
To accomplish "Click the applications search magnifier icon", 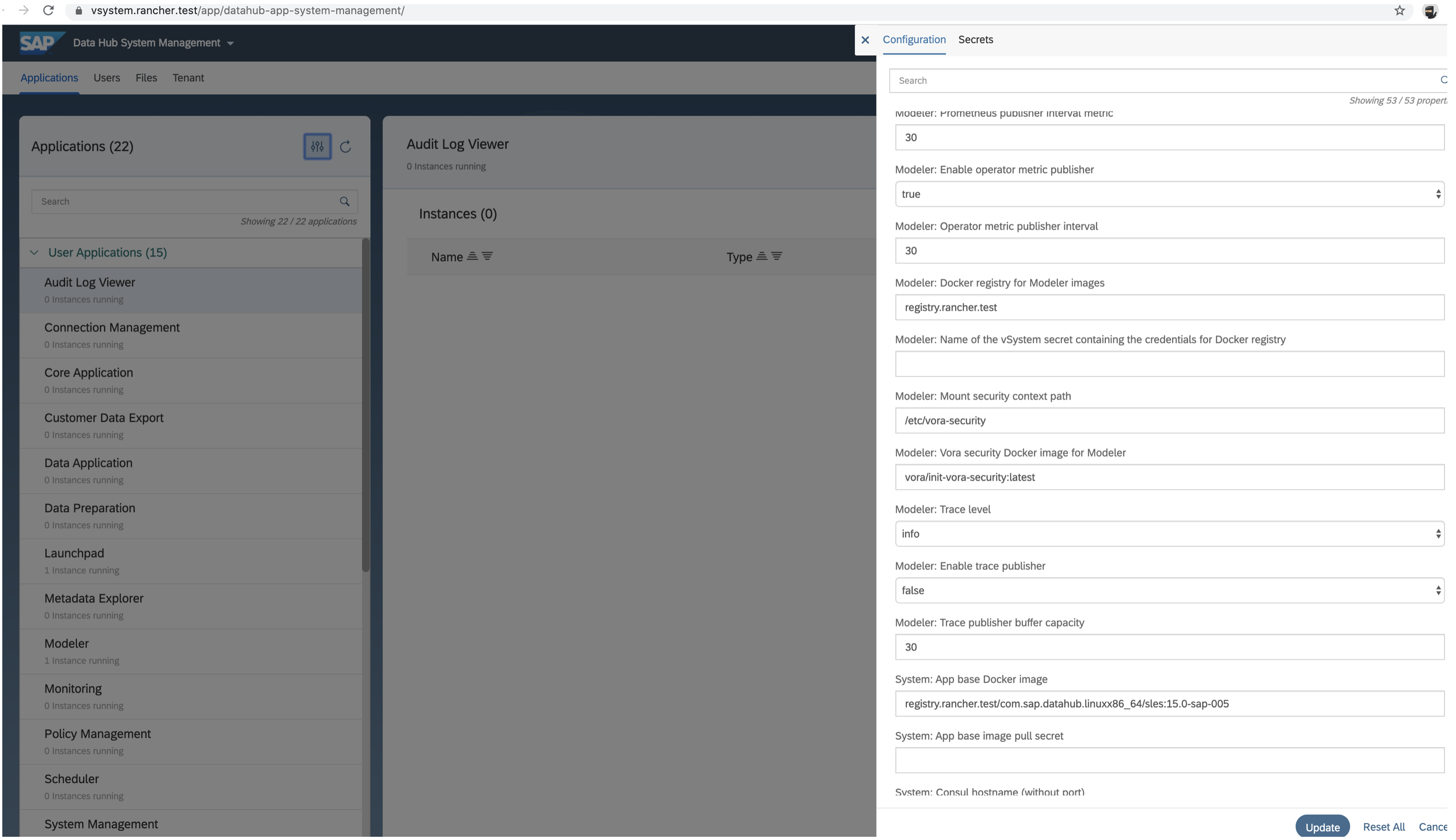I will coord(344,201).
